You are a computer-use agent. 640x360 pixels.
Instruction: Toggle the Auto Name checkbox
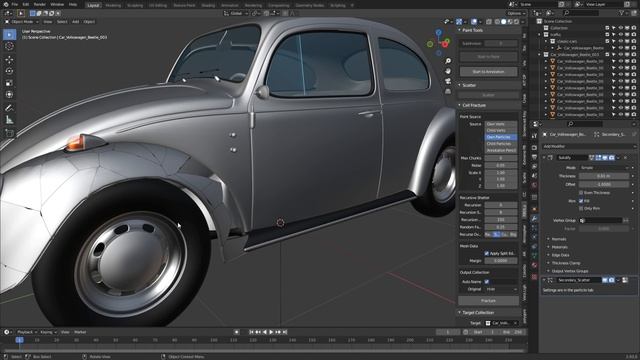(x=487, y=282)
